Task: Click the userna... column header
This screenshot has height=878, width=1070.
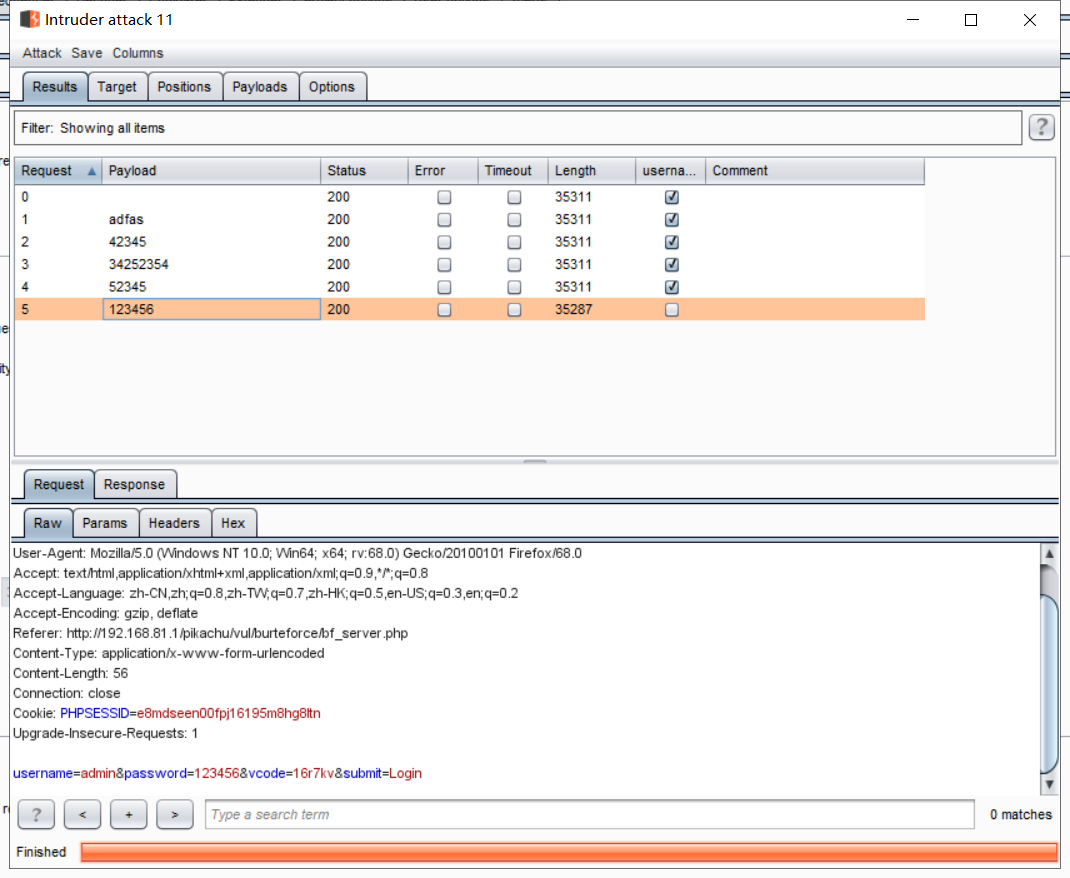Action: click(670, 171)
